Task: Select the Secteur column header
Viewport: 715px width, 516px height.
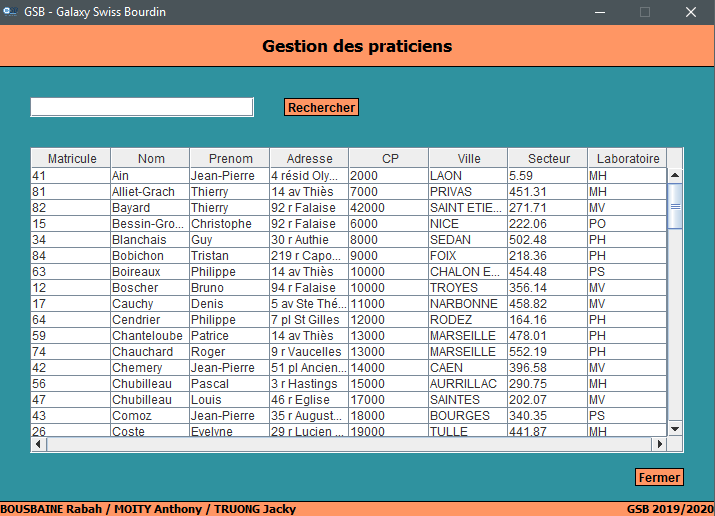Action: [x=548, y=158]
